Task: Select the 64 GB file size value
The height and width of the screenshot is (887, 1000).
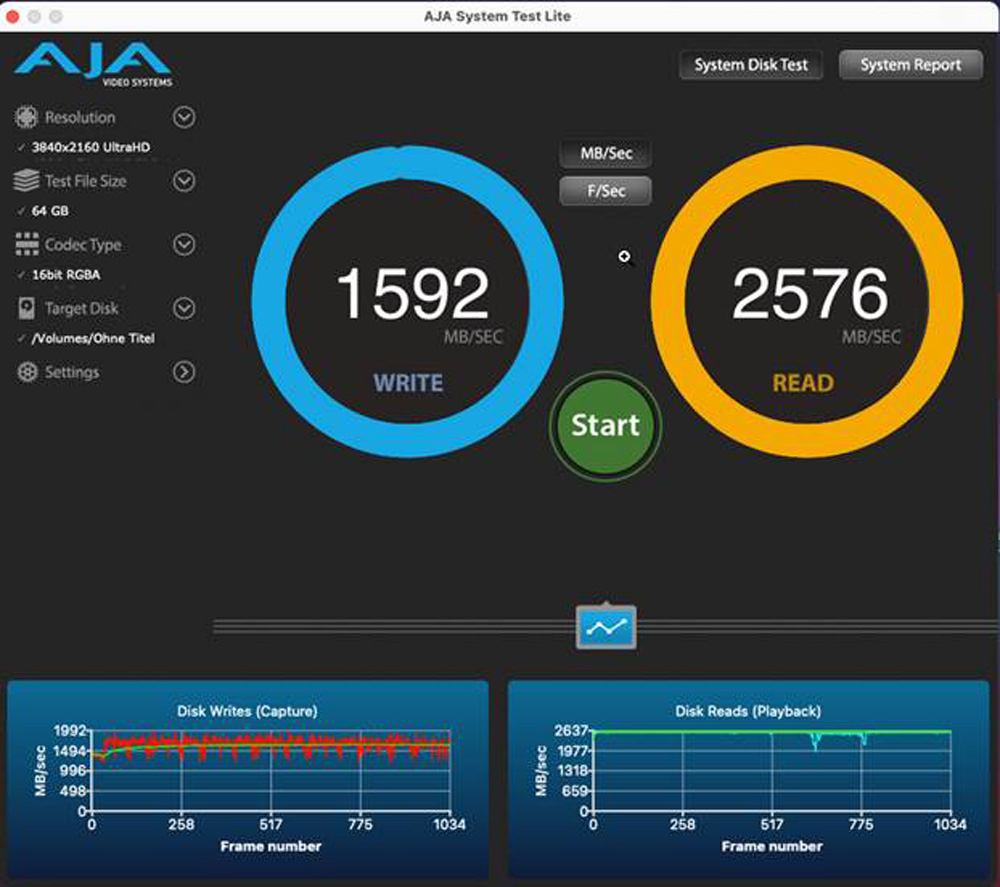Action: point(50,211)
